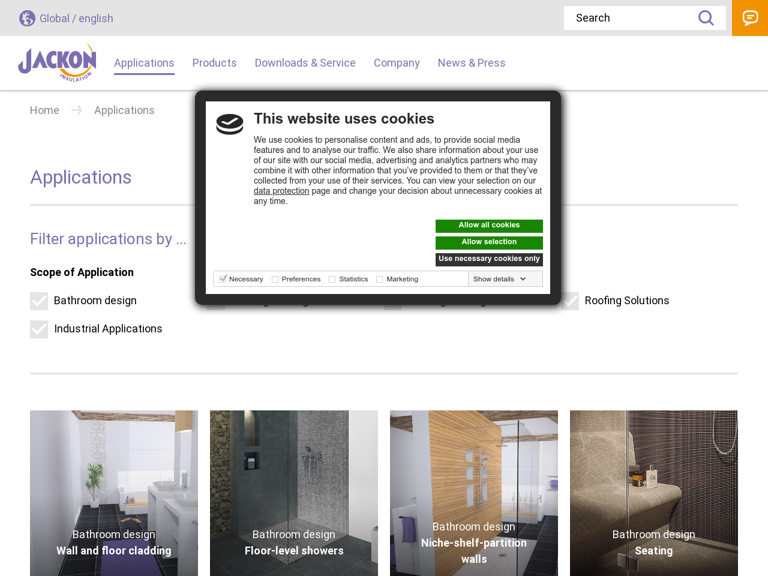768x576 pixels.
Task: Click the globe language icon
Action: click(x=27, y=18)
